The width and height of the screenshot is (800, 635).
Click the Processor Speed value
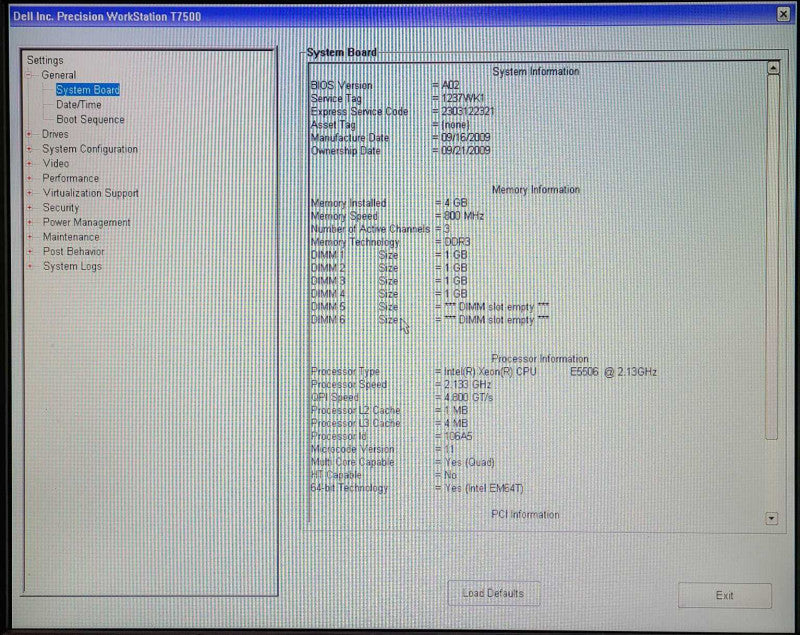click(x=467, y=385)
